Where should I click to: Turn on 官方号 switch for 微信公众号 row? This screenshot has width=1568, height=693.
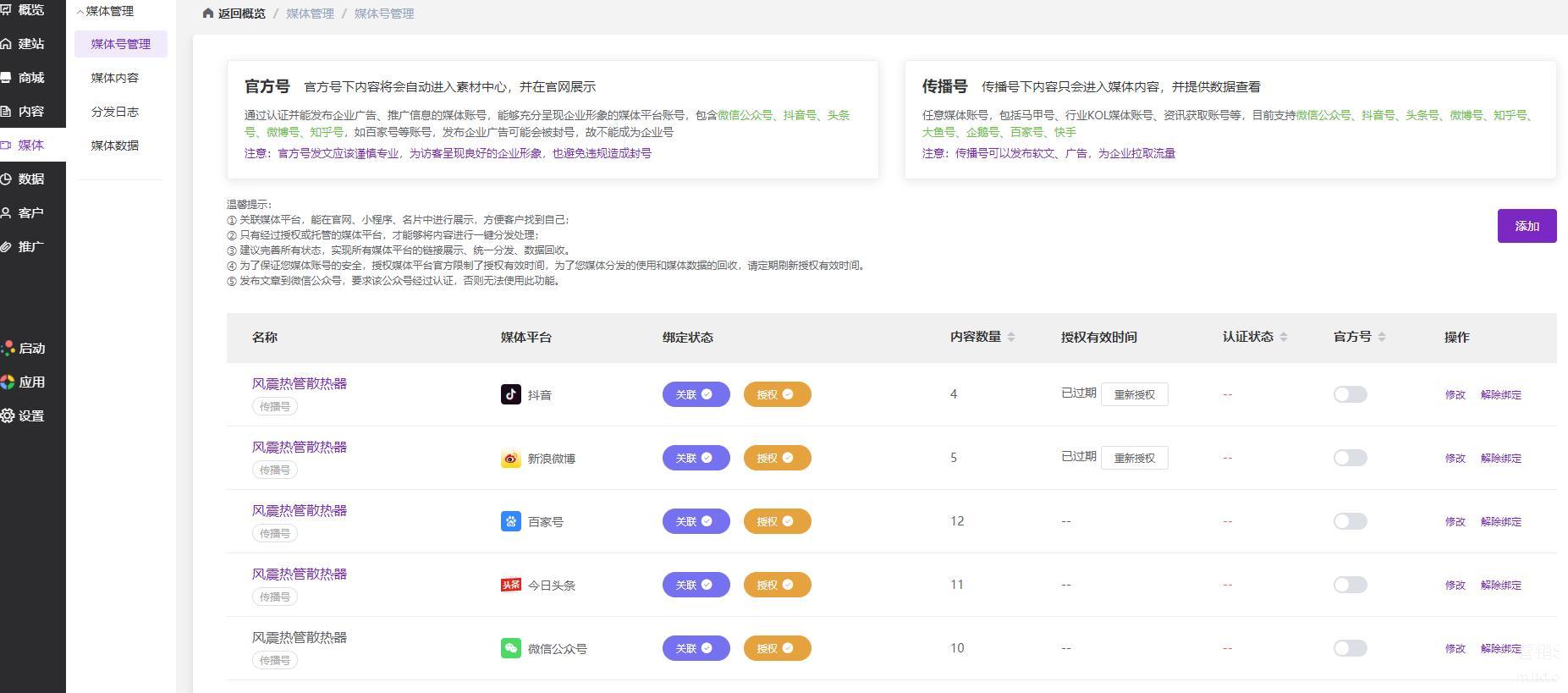point(1350,648)
